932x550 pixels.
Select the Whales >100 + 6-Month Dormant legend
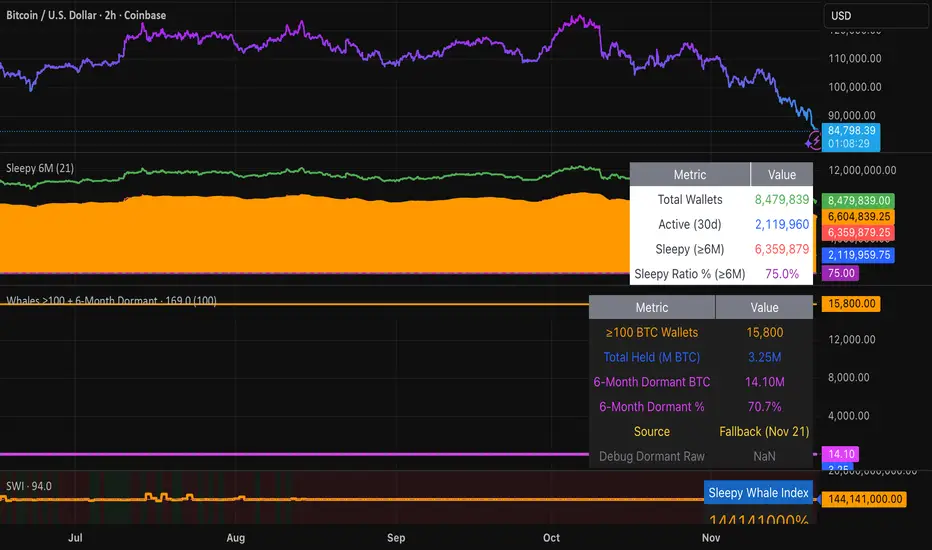(108, 300)
